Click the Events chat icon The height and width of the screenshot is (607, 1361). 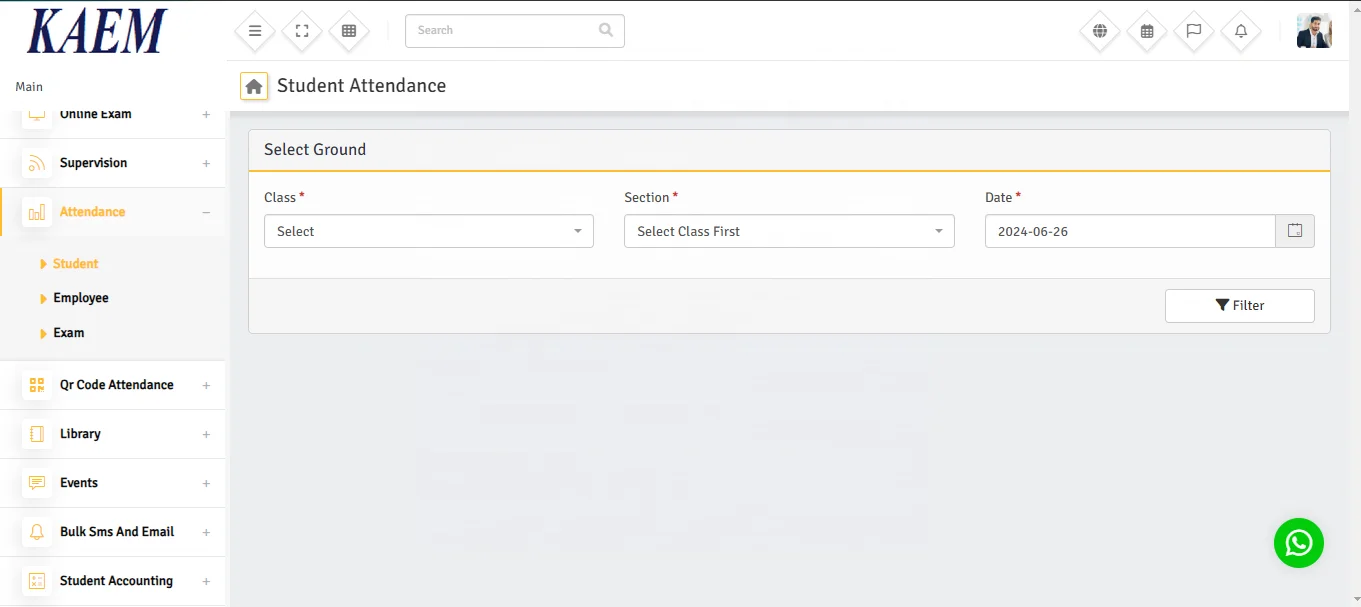(37, 483)
